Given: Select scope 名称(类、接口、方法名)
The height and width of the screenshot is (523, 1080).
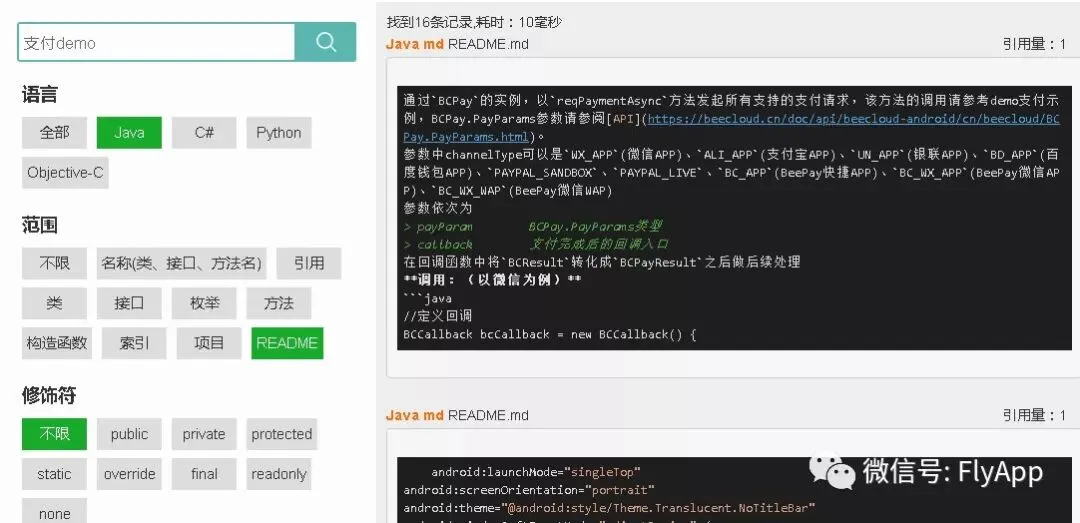Looking at the screenshot, I should [181, 263].
